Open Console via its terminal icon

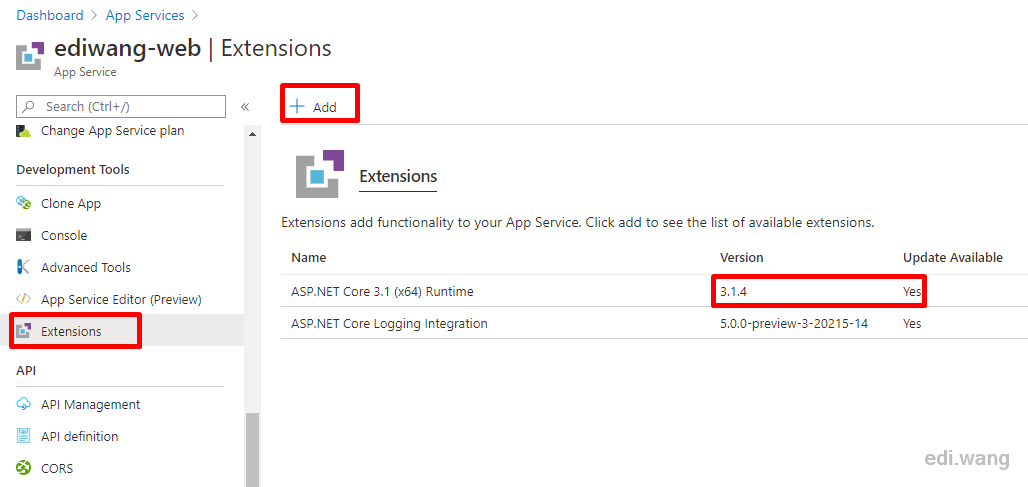pos(24,235)
